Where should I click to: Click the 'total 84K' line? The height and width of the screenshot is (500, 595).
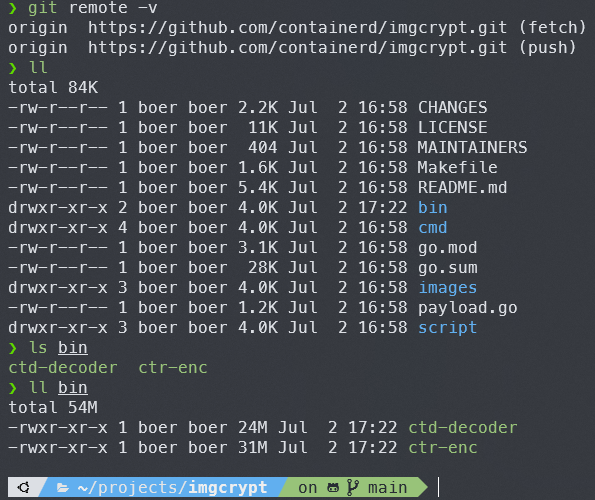coord(53,88)
